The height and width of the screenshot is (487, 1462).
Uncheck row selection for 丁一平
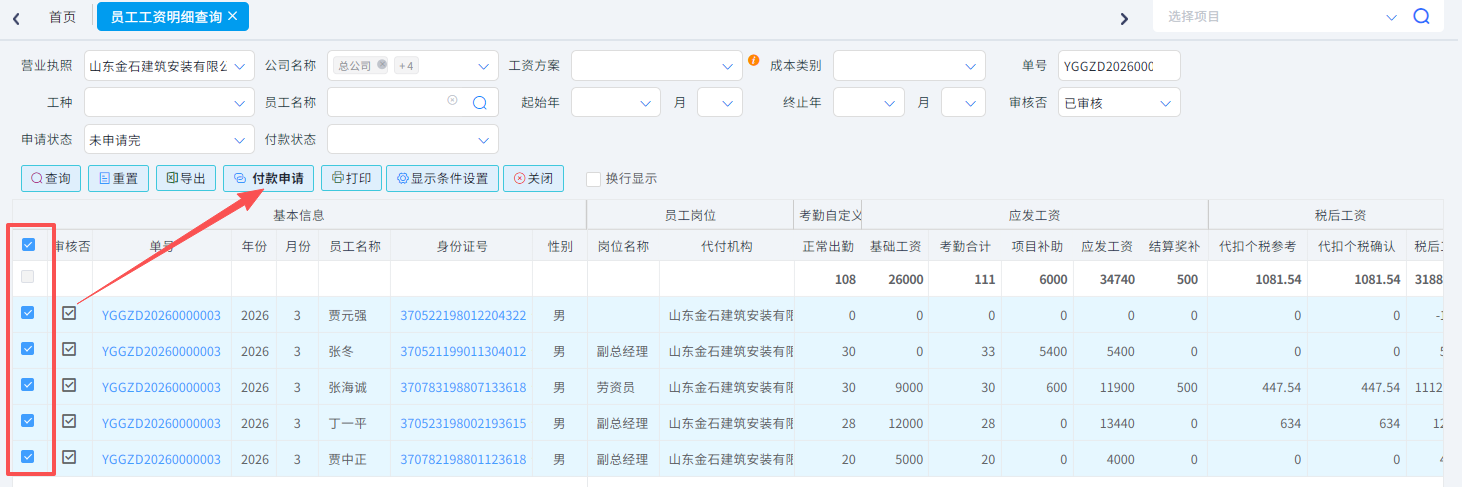28,421
